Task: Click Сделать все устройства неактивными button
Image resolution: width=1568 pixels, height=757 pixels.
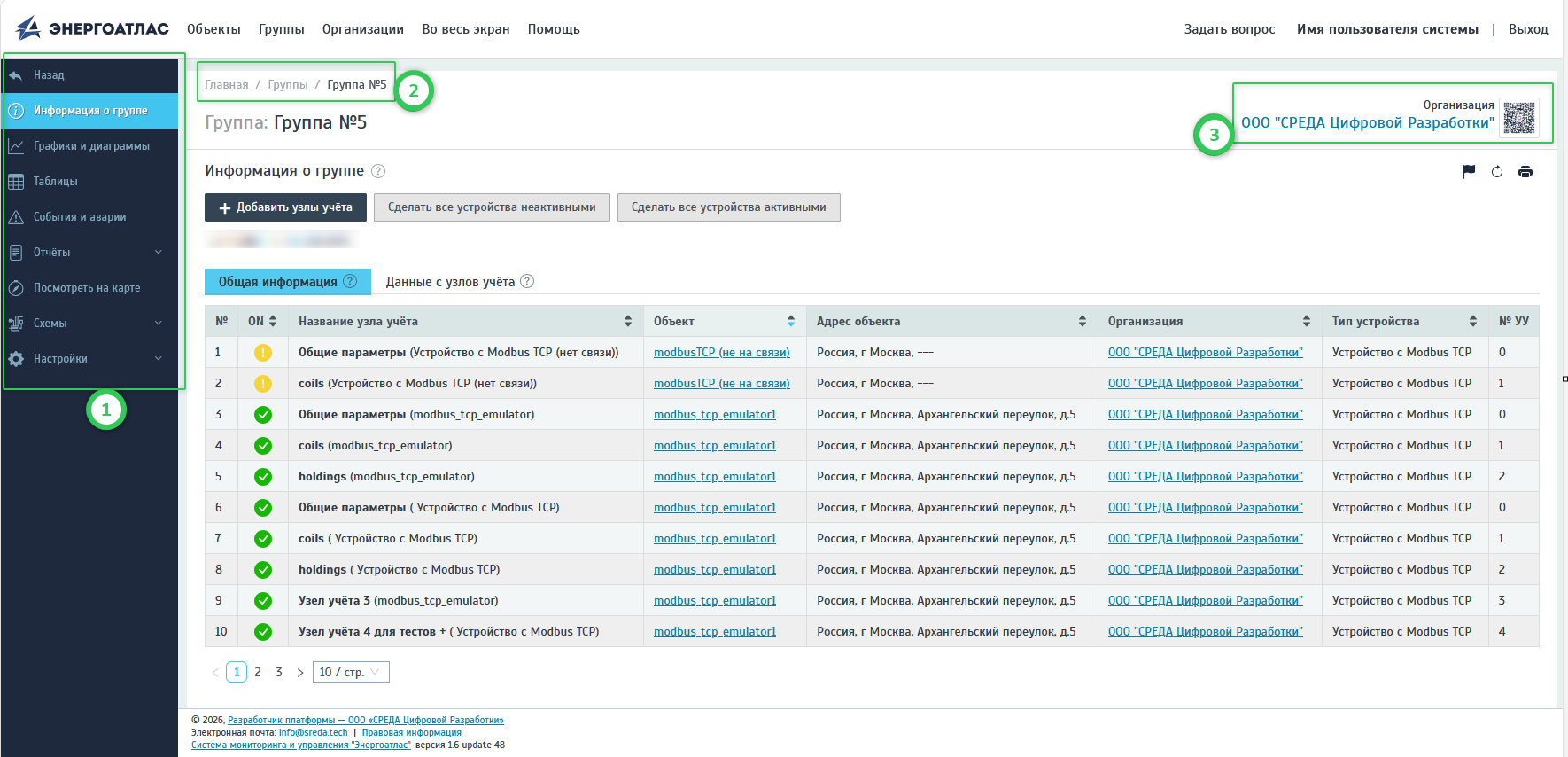Action: (x=492, y=207)
